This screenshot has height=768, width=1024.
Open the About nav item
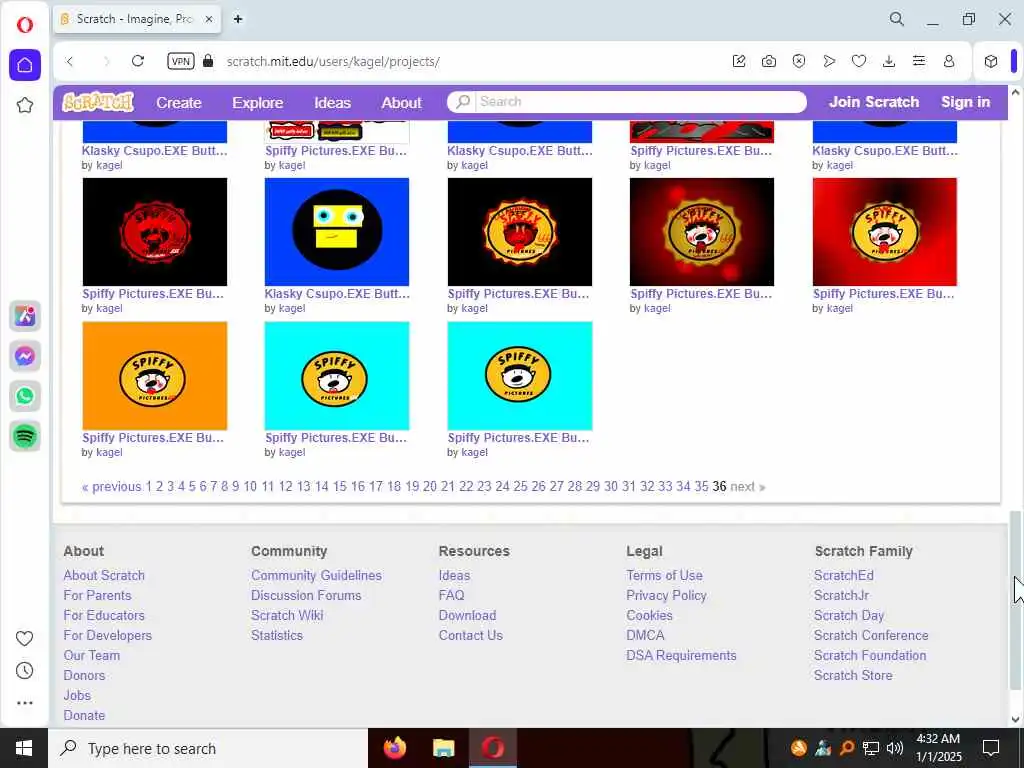coord(402,103)
